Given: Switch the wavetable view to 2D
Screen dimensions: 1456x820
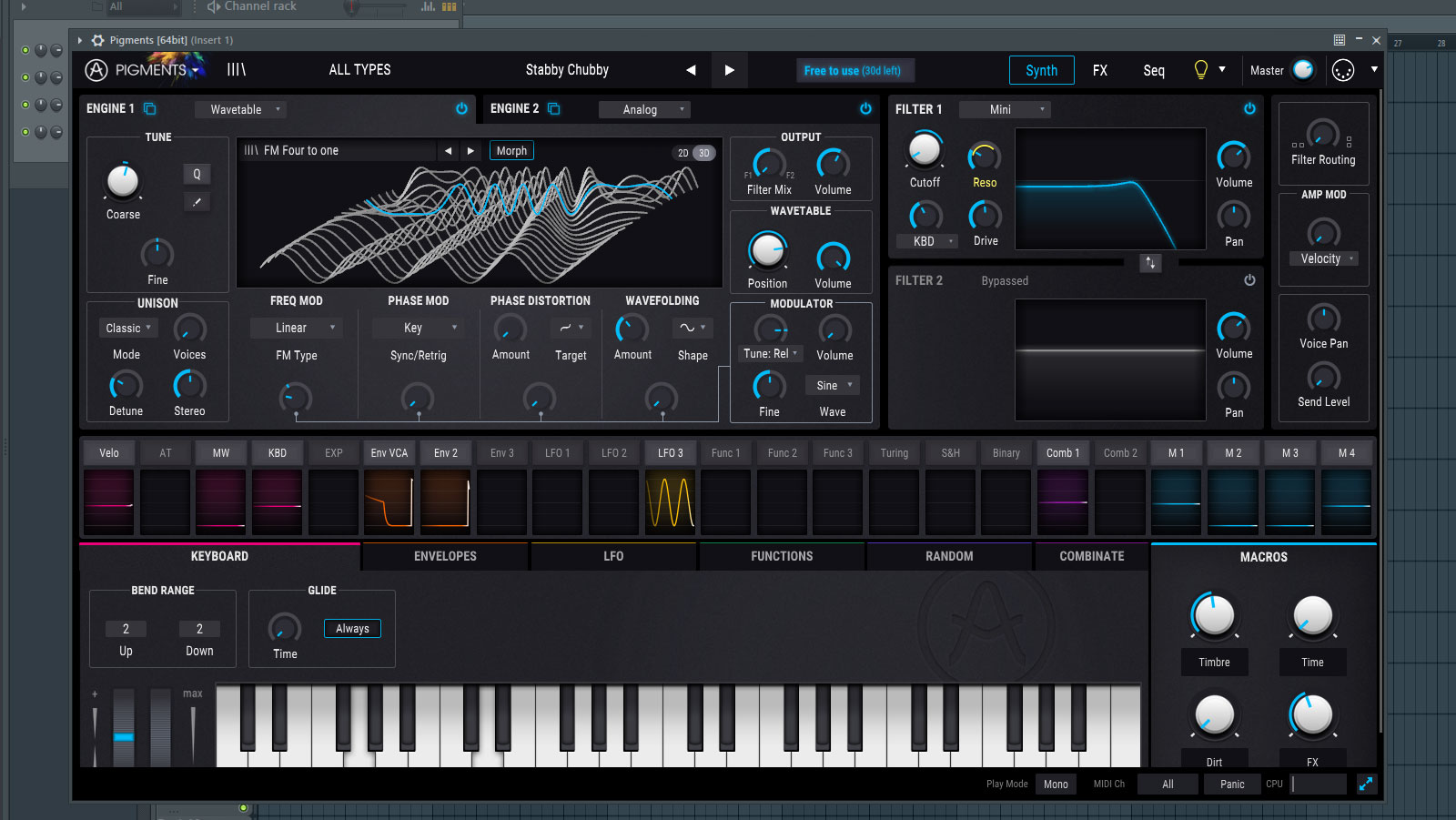Looking at the screenshot, I should [683, 153].
